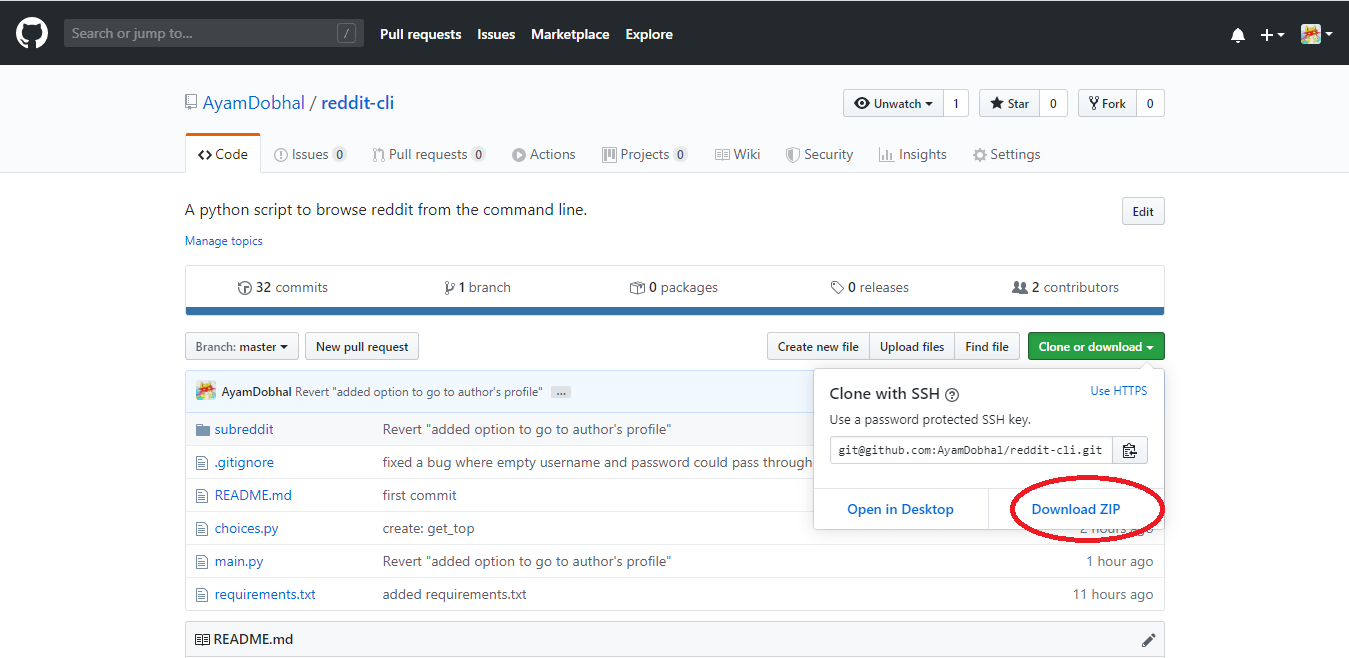Switch to the Actions tab
This screenshot has height=658, width=1349.
(x=544, y=154)
